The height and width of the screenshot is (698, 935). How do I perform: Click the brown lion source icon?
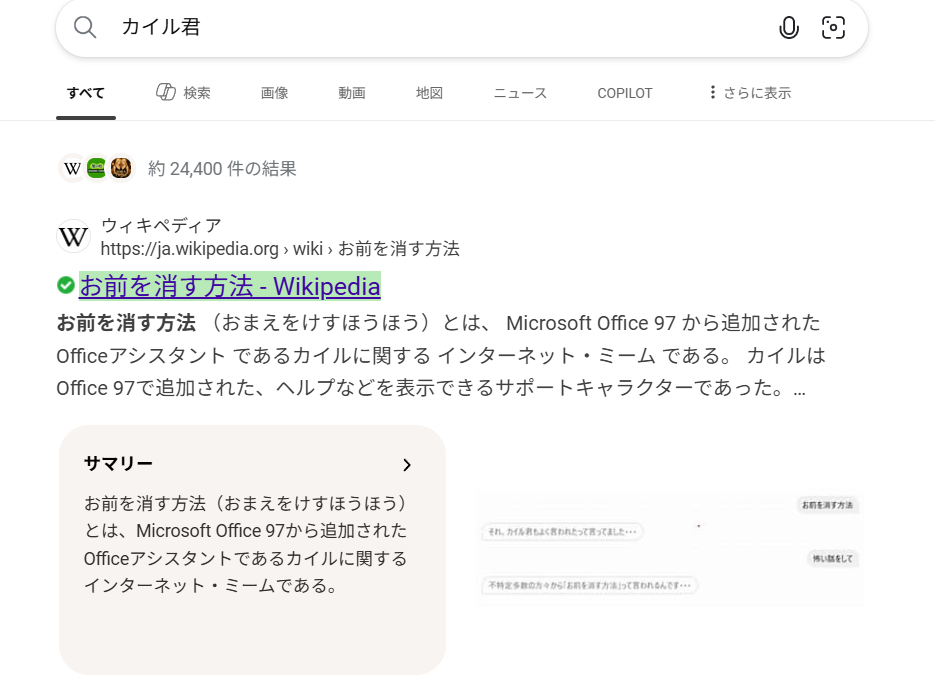(121, 168)
